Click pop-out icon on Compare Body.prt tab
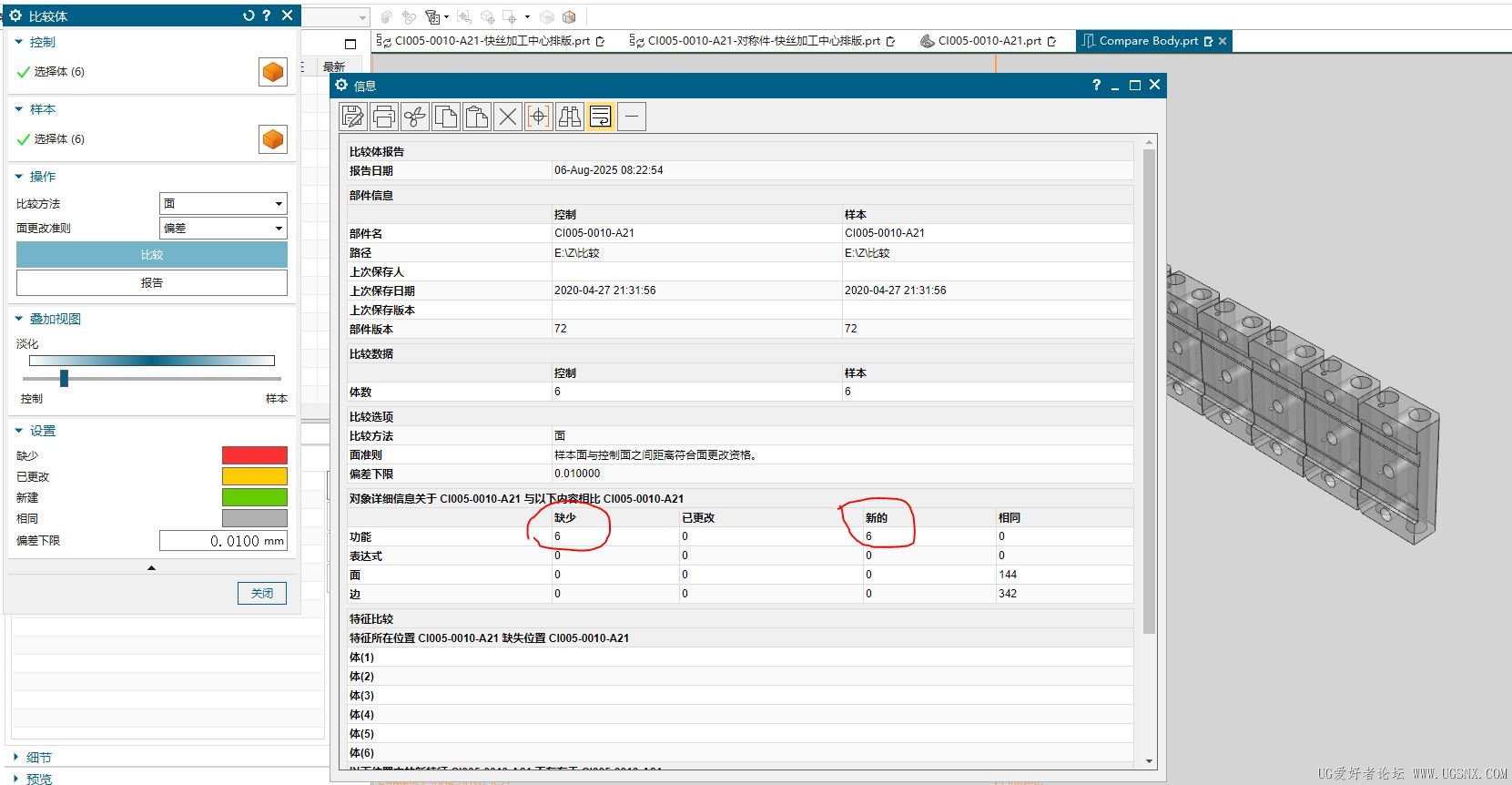This screenshot has height=785, width=1512. point(1209,41)
